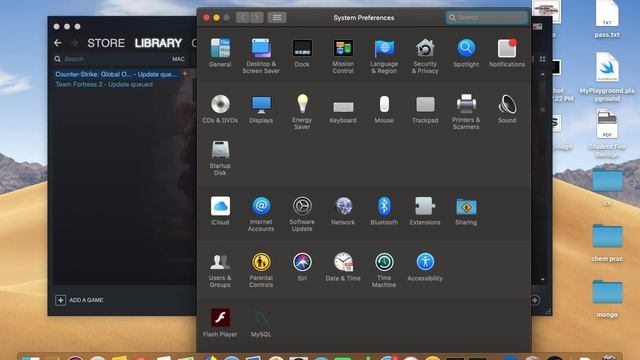Open Siri preferences
This screenshot has width=640, height=360.
(x=302, y=267)
